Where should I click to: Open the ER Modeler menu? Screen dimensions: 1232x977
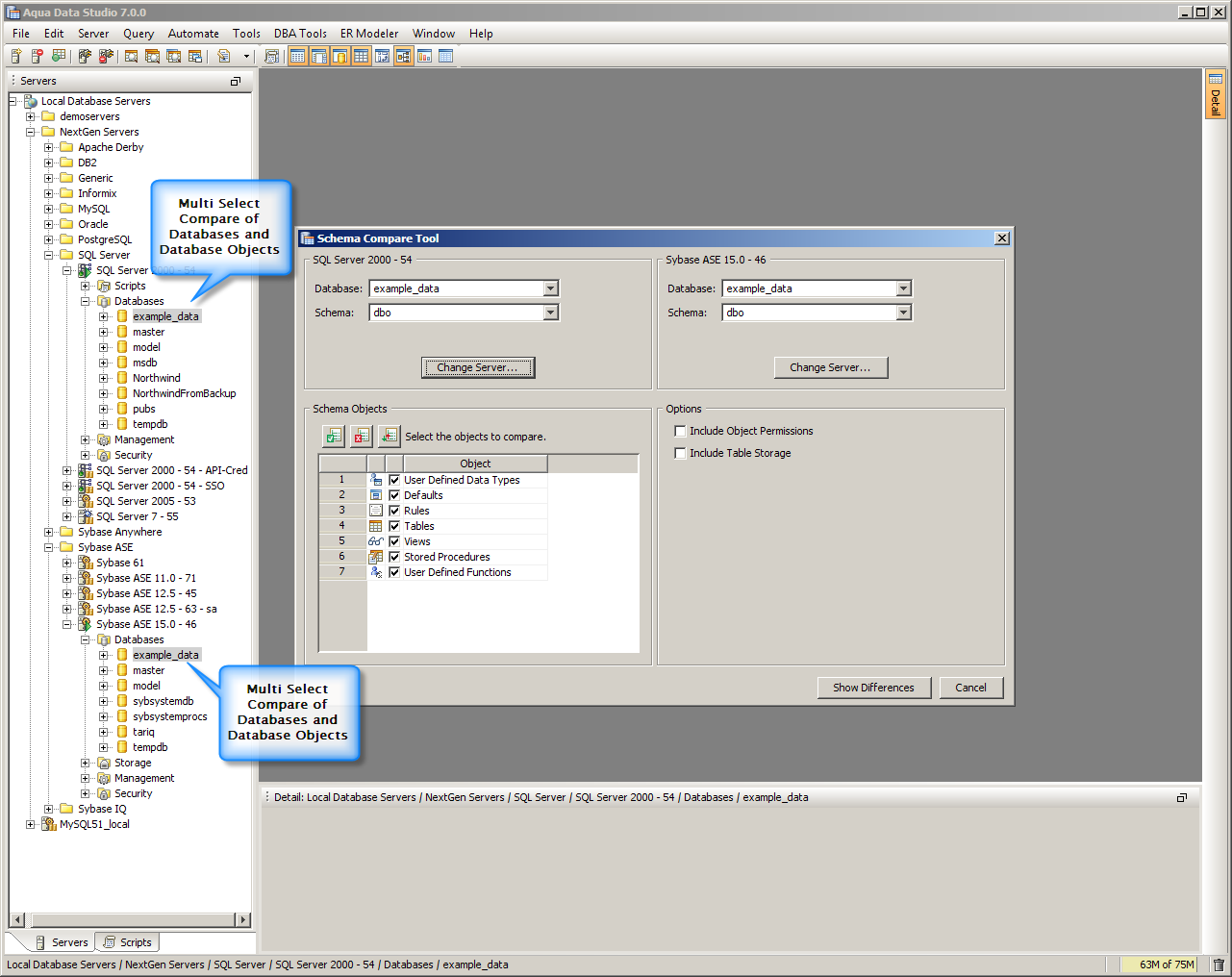pos(369,34)
